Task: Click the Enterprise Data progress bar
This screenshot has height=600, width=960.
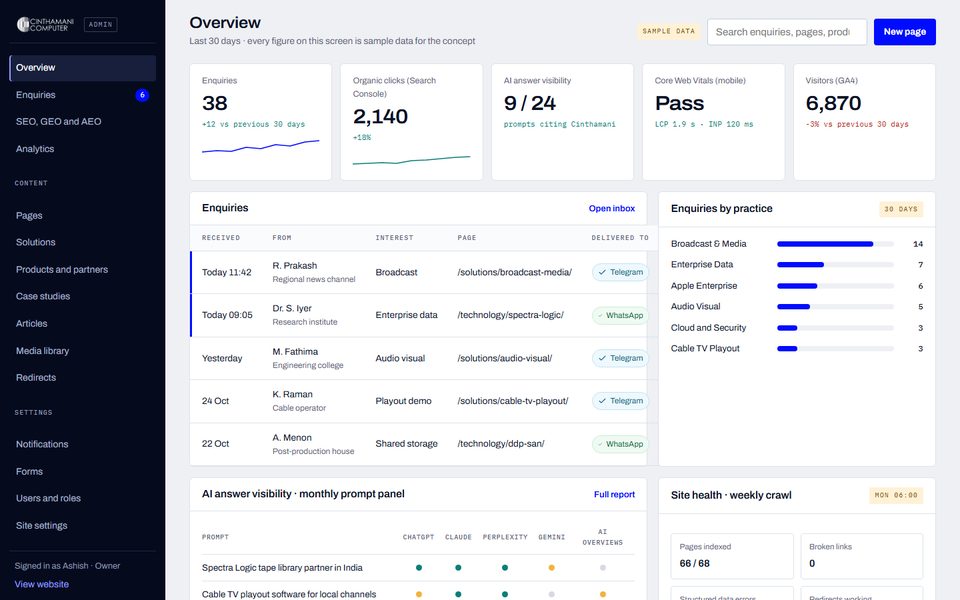Action: point(835,265)
